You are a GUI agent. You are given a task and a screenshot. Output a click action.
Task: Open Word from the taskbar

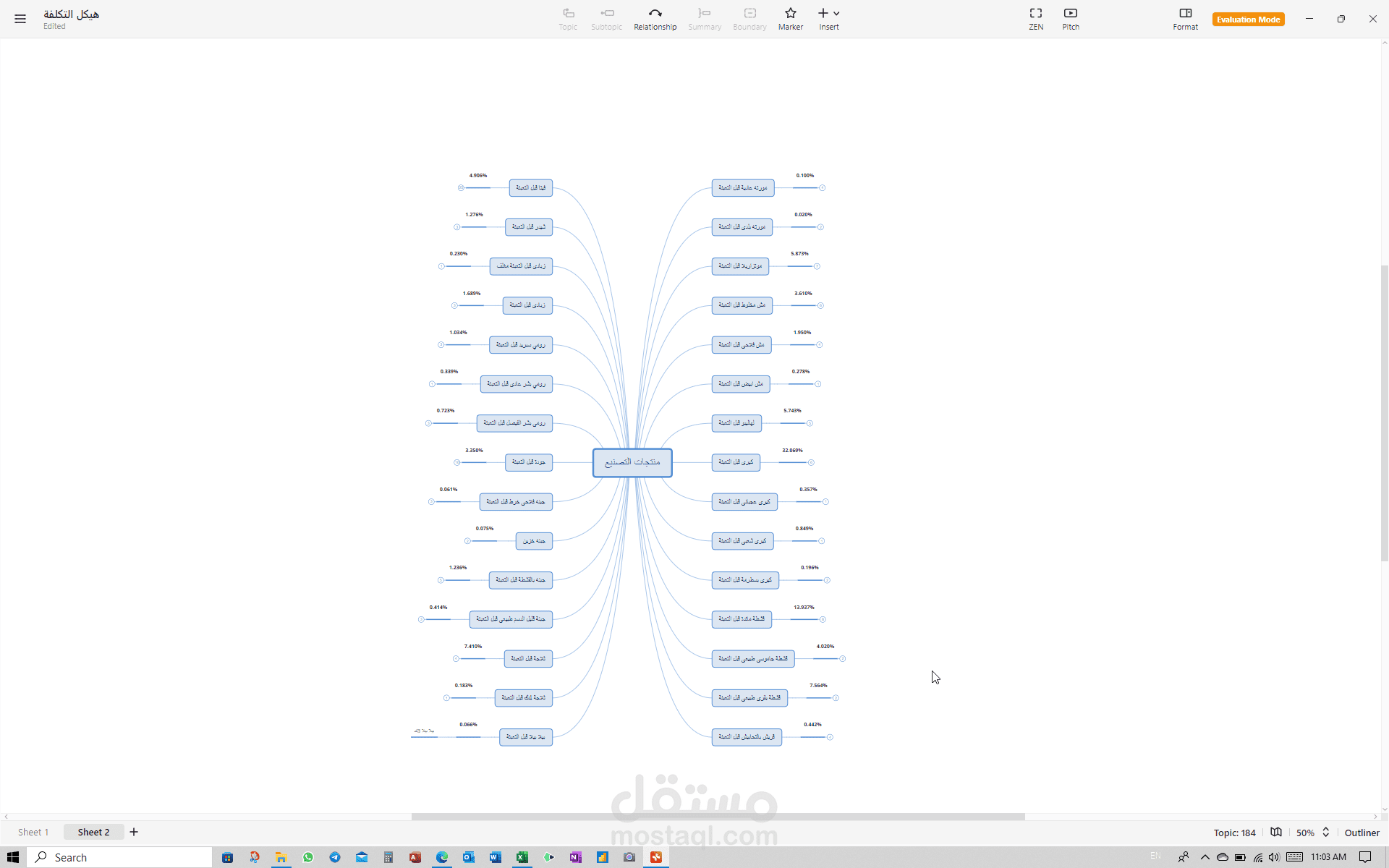[495, 857]
